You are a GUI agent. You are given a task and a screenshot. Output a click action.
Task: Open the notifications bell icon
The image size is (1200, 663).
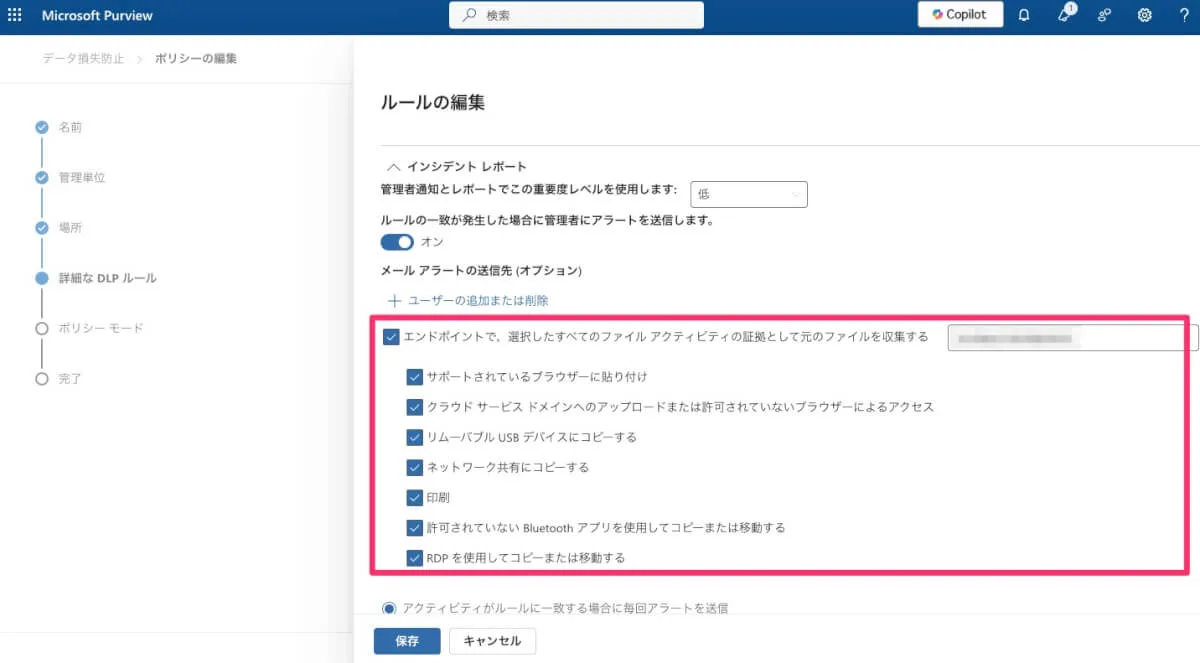(x=1024, y=15)
